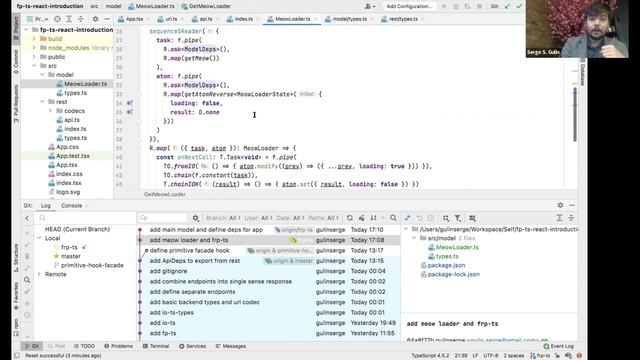Click the Event Log icon in status bar
This screenshot has width=640, height=360.
[x=546, y=346]
